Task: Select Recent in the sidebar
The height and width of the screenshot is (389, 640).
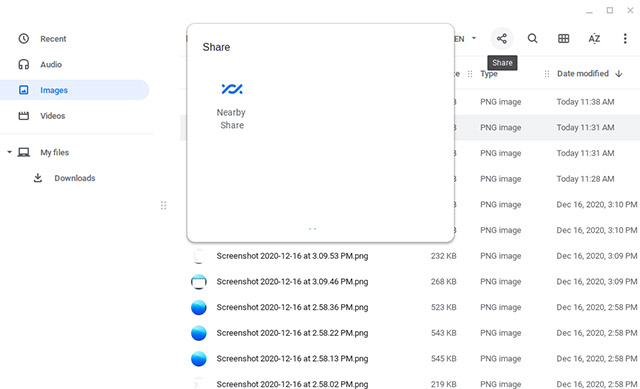Action: [x=53, y=39]
